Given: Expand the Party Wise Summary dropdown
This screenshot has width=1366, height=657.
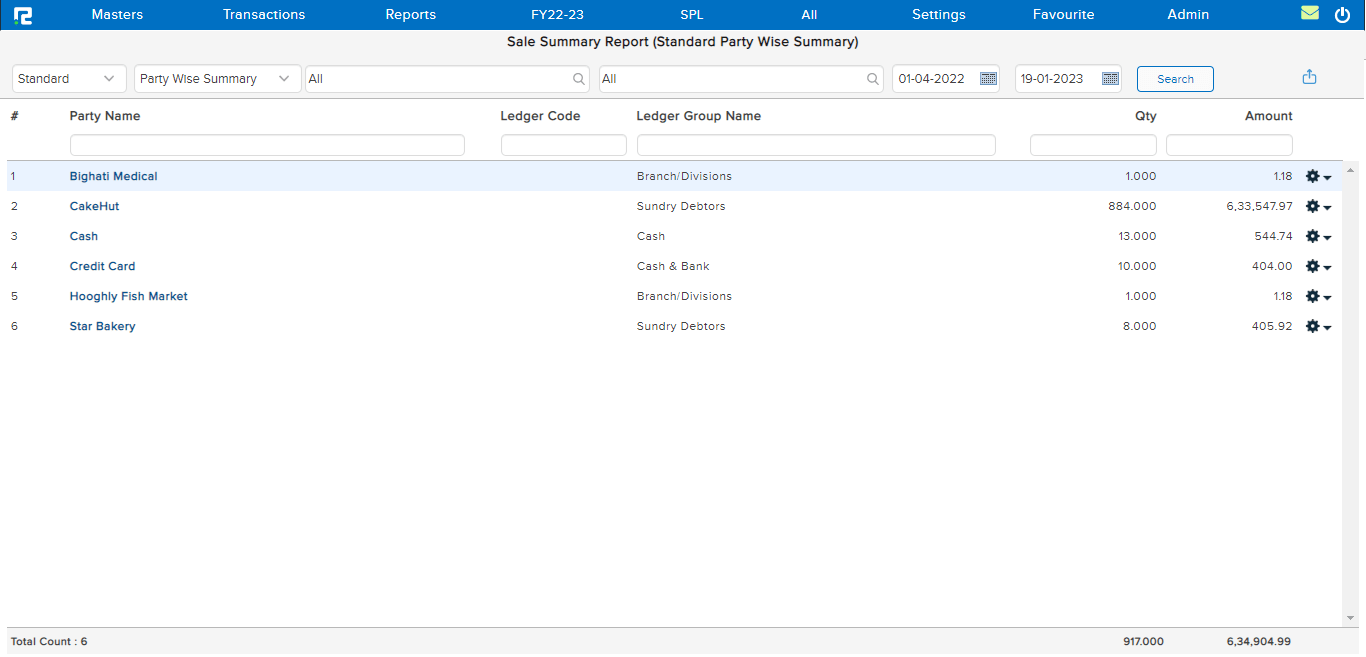Looking at the screenshot, I should pyautogui.click(x=217, y=79).
